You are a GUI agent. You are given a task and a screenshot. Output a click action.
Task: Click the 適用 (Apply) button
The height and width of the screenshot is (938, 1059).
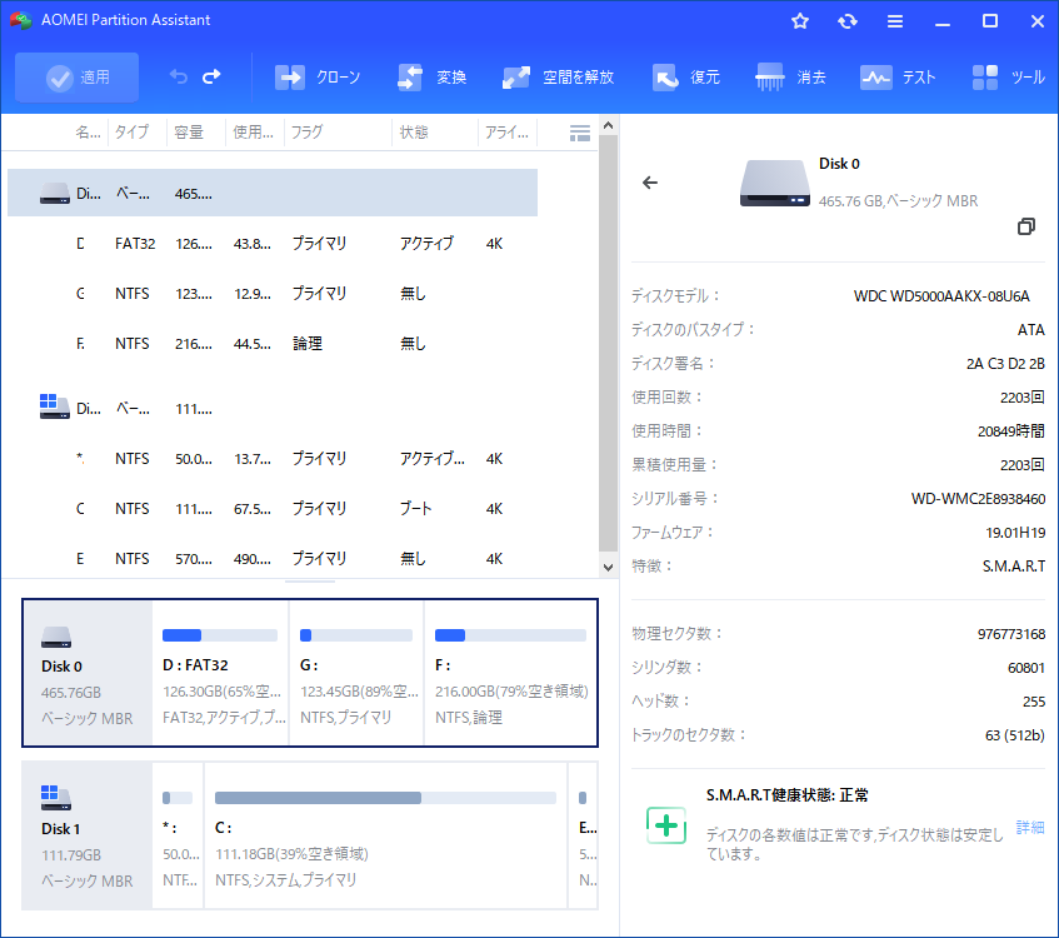coord(77,78)
